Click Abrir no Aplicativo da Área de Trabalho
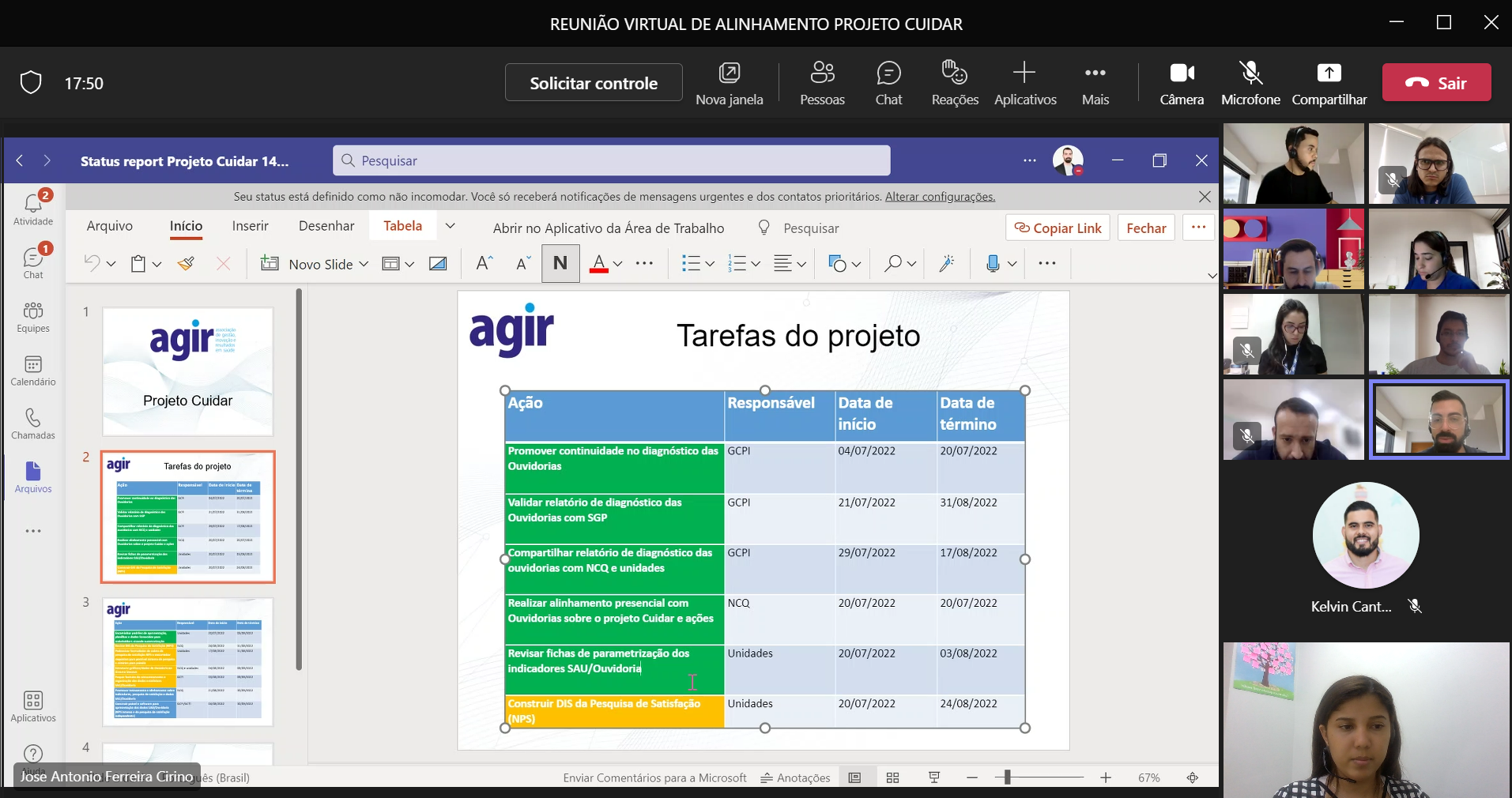Screen dimensions: 1512x798 pos(609,228)
